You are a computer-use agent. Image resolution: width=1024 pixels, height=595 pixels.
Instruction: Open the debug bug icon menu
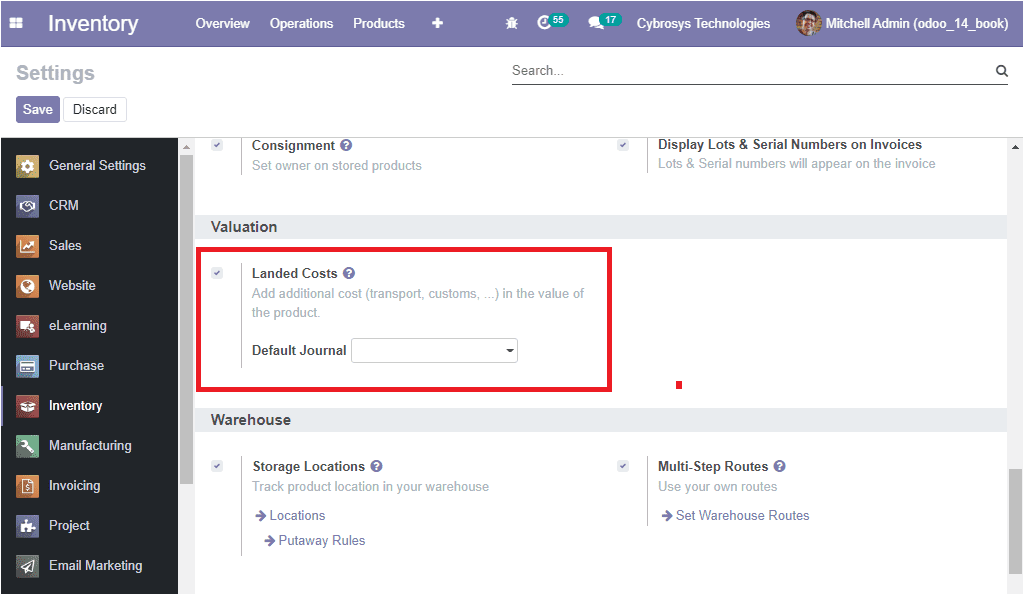(x=511, y=23)
